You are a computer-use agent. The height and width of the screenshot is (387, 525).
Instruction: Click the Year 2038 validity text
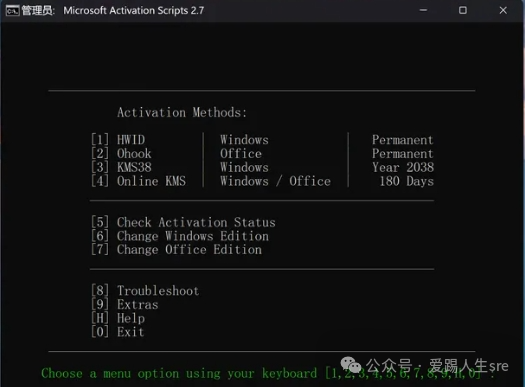pos(403,167)
